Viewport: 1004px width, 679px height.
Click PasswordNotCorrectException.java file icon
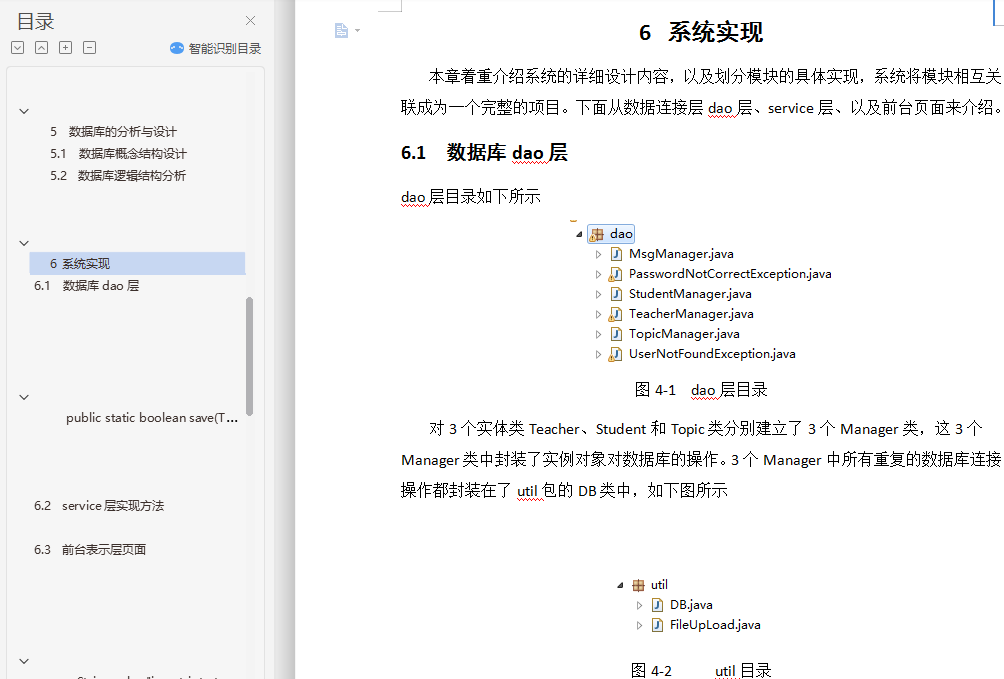coord(615,274)
